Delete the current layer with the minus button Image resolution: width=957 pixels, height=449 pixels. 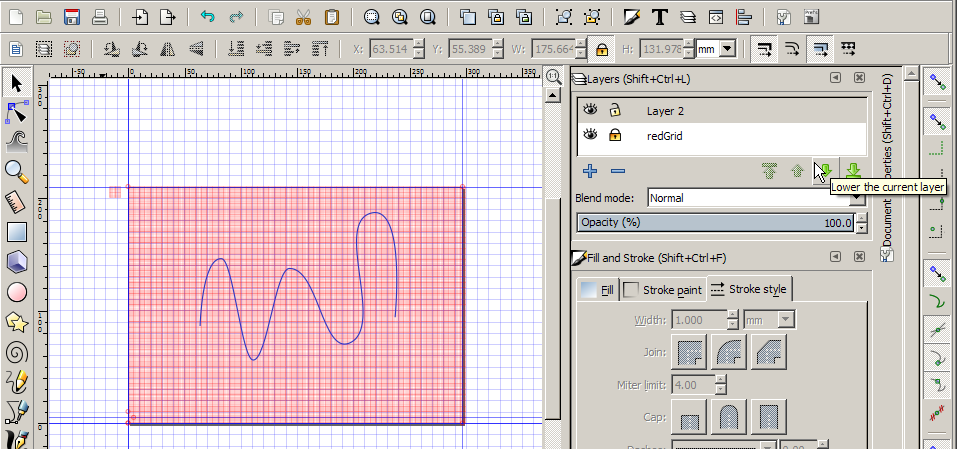(x=618, y=171)
